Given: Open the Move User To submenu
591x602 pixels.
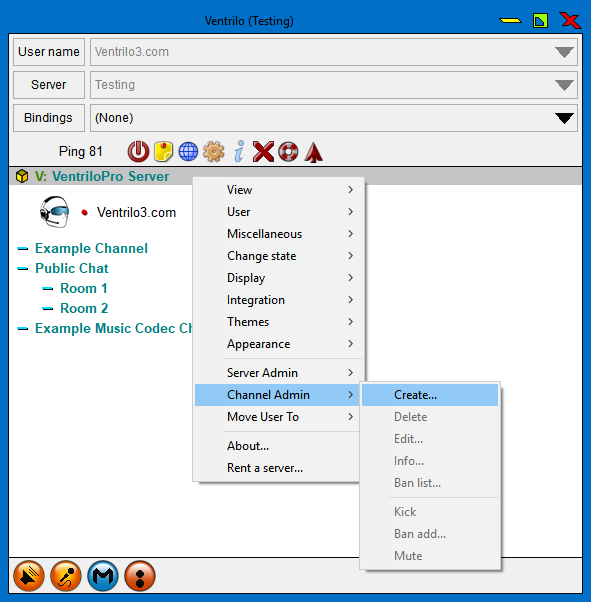Looking at the screenshot, I should (278, 417).
